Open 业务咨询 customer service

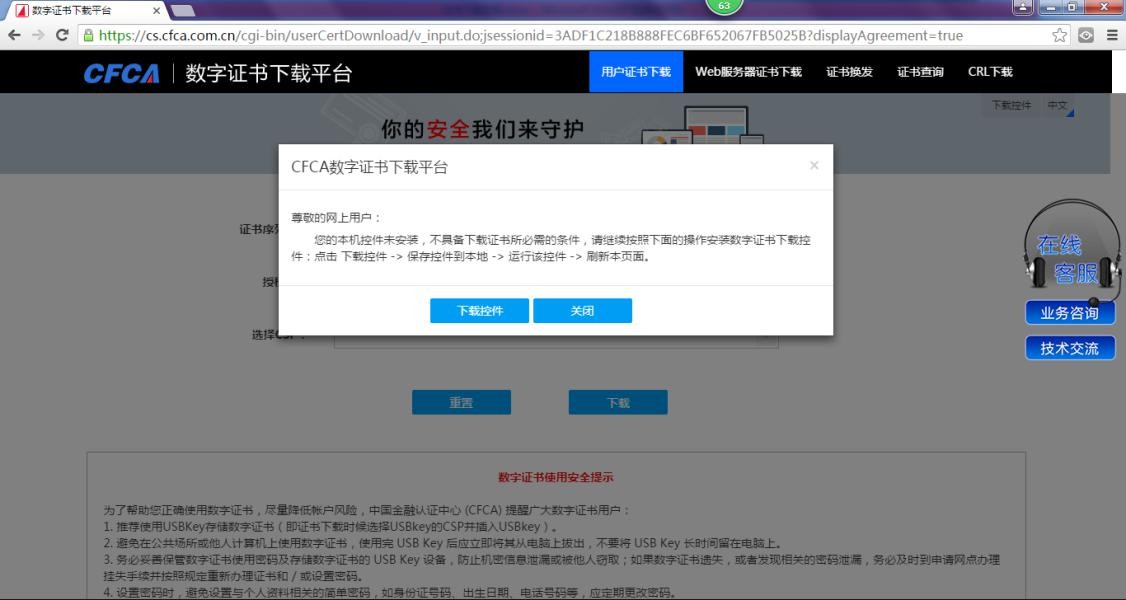pyautogui.click(x=1070, y=313)
